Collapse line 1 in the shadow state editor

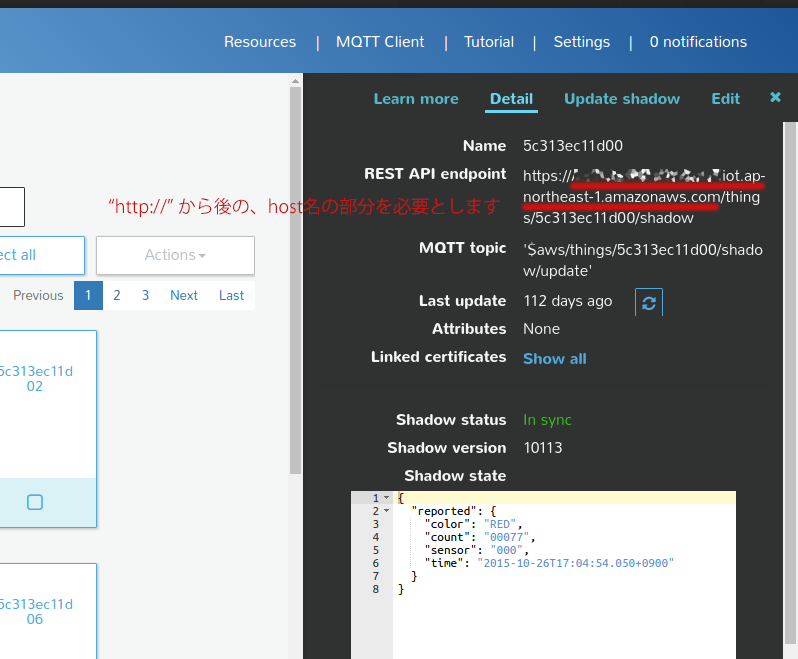pos(387,498)
